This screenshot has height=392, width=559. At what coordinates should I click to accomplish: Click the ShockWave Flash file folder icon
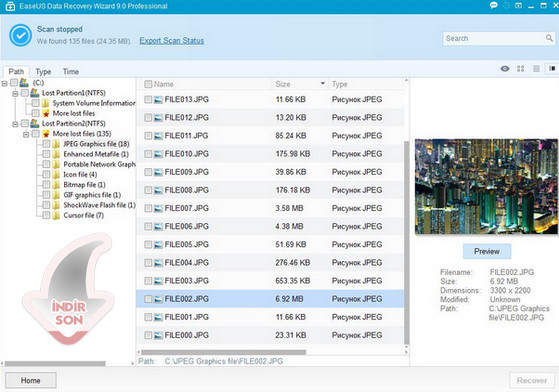tap(56, 205)
